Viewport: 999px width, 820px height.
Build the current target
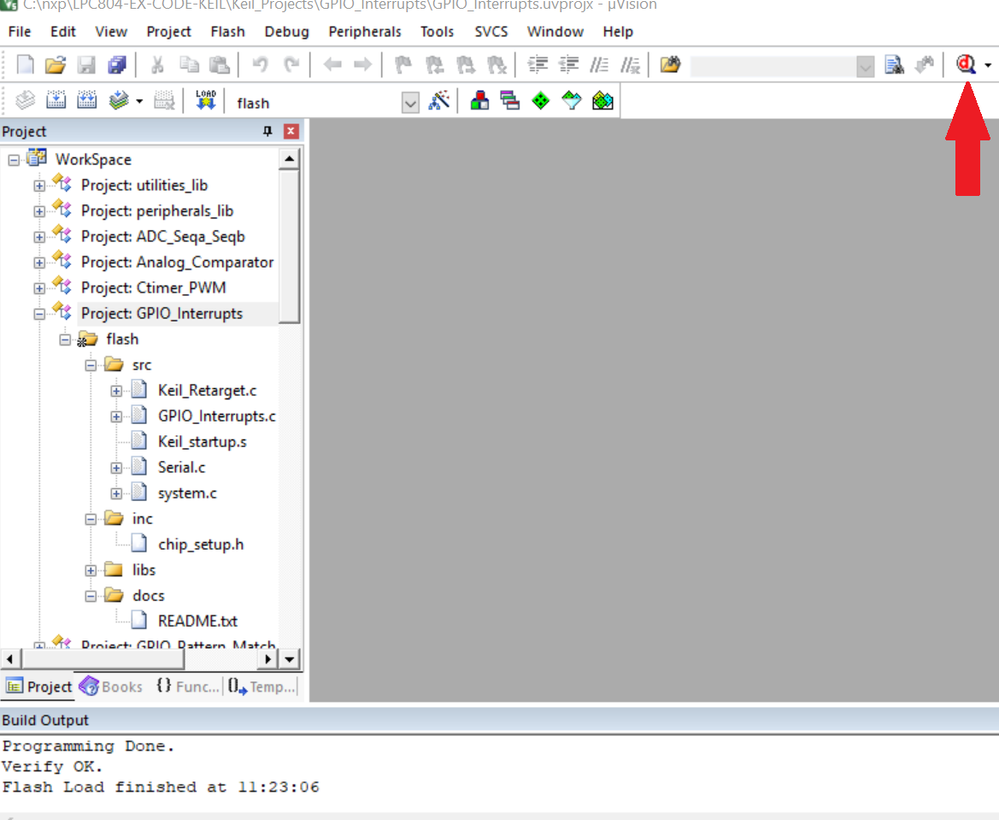57,101
